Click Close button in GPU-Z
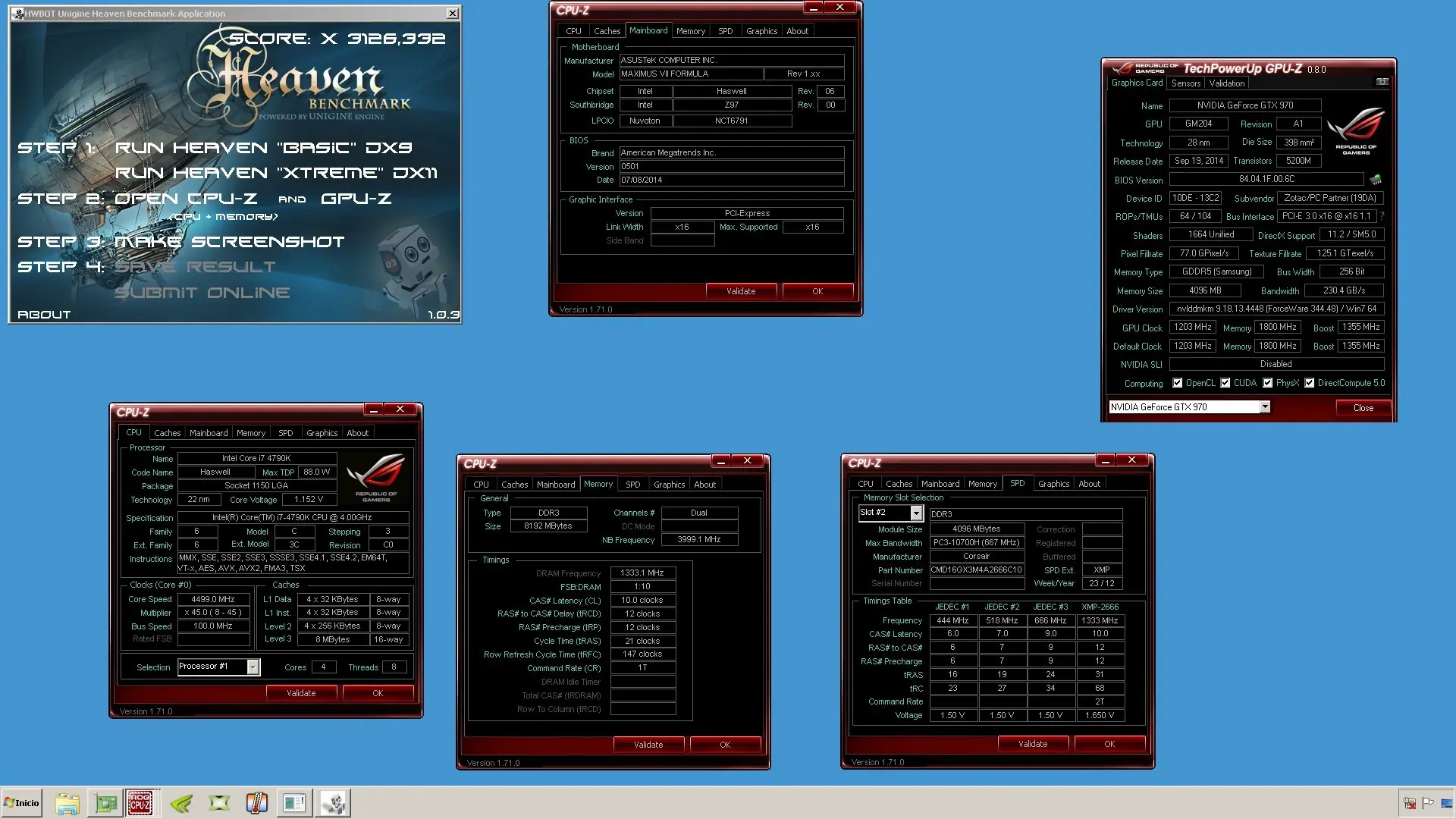 pyautogui.click(x=1363, y=408)
